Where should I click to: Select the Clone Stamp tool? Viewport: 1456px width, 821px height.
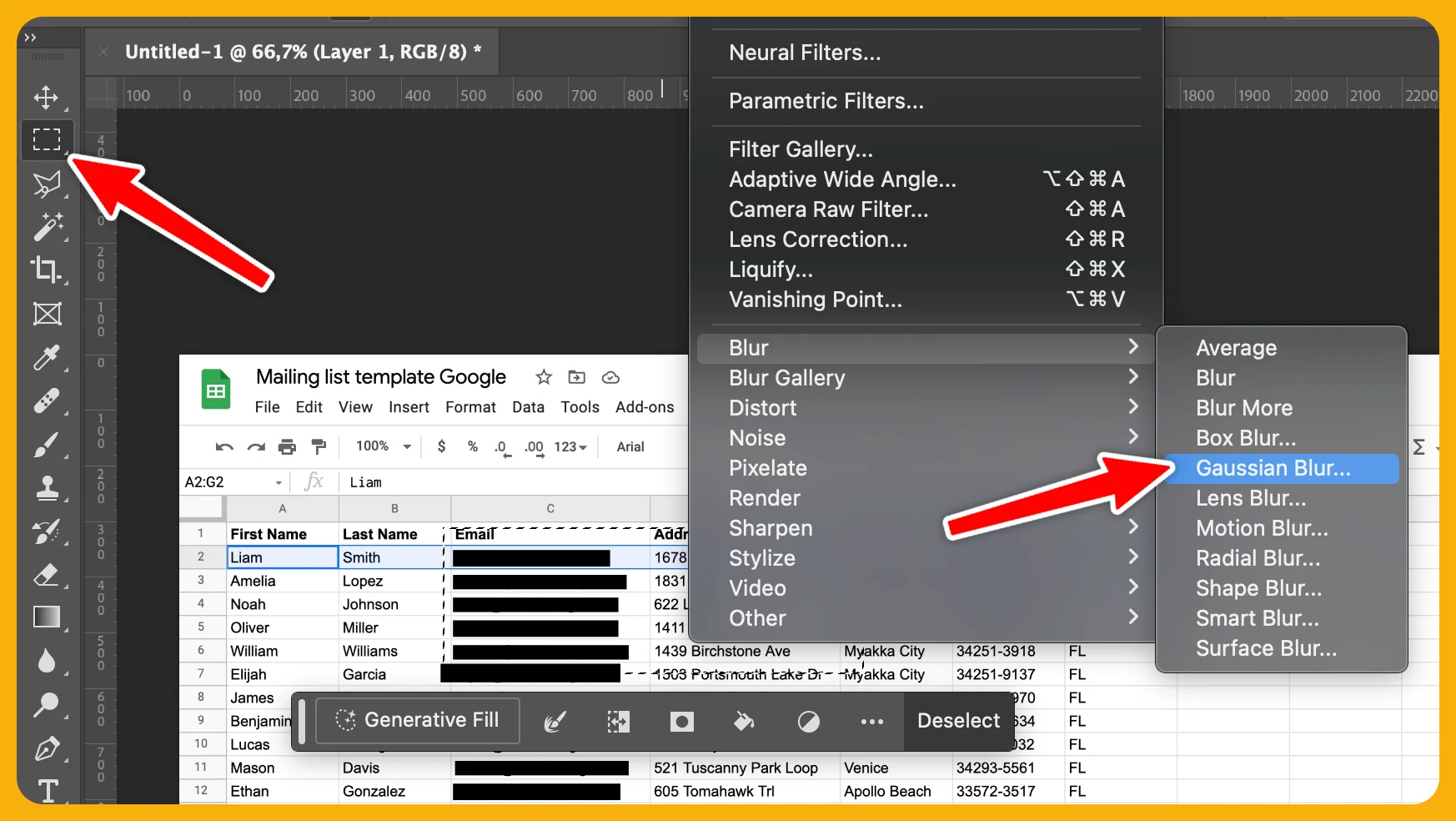[47, 488]
